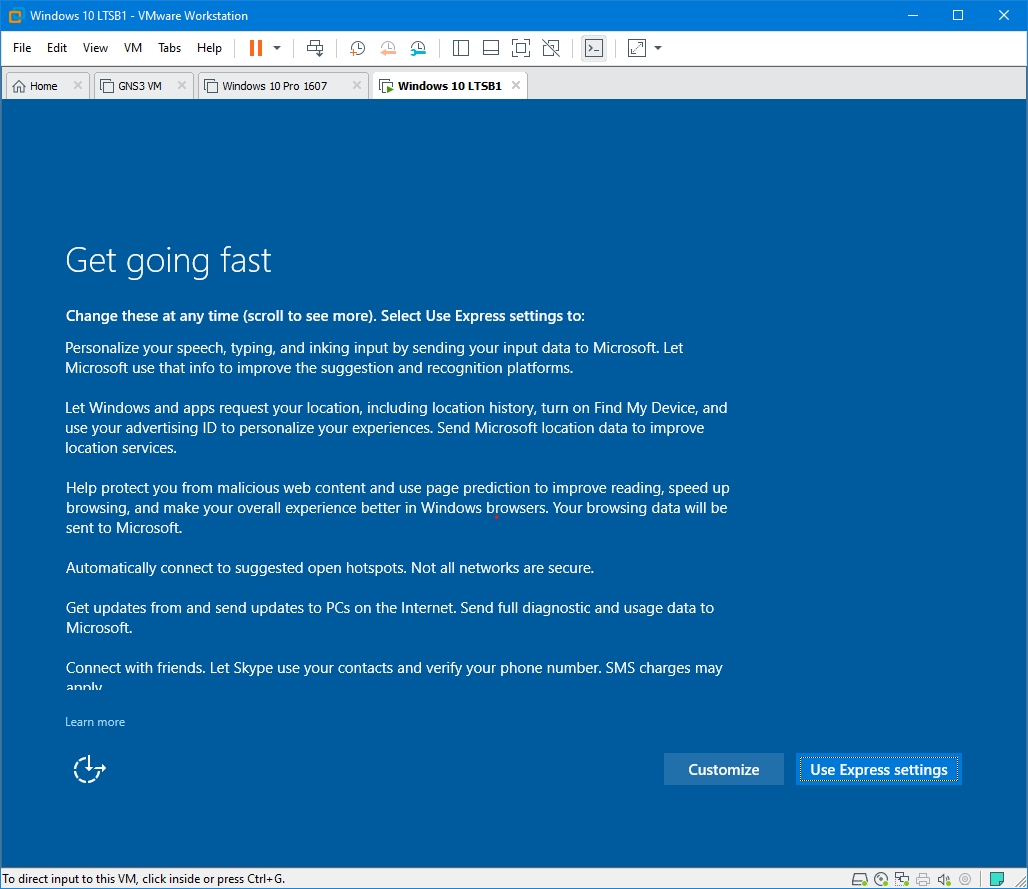Follow the Learn more link
This screenshot has height=889, width=1028.
coord(95,722)
